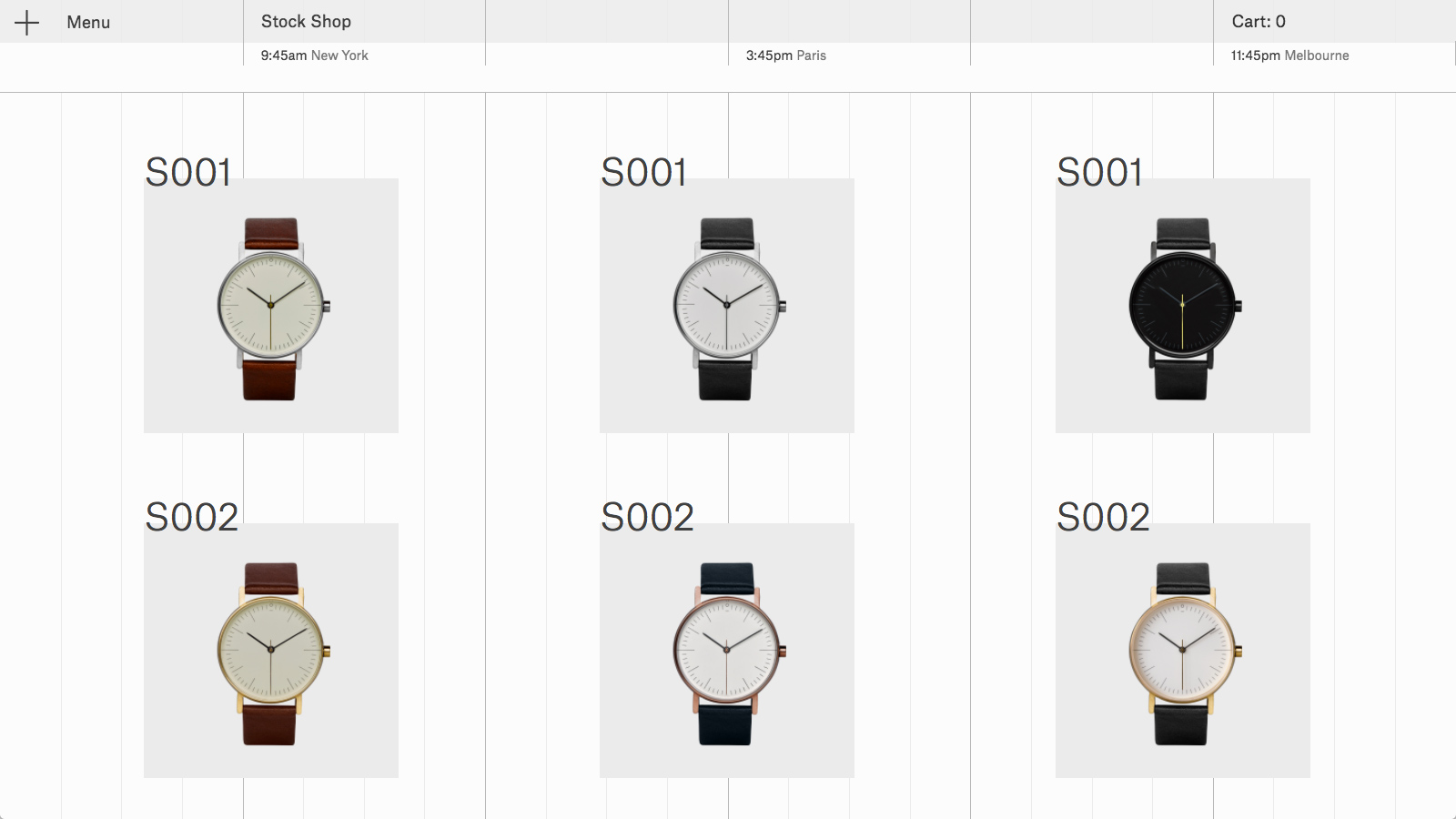Open the Cart: 0 link
The image size is (1456, 819).
pyautogui.click(x=1259, y=21)
